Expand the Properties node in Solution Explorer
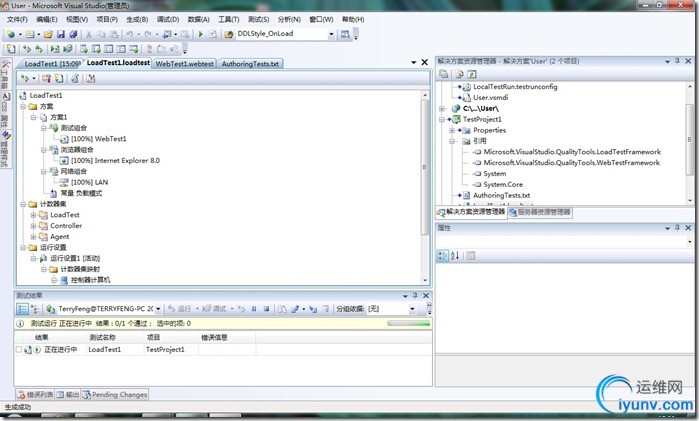The height and width of the screenshot is (421, 699). (452, 130)
